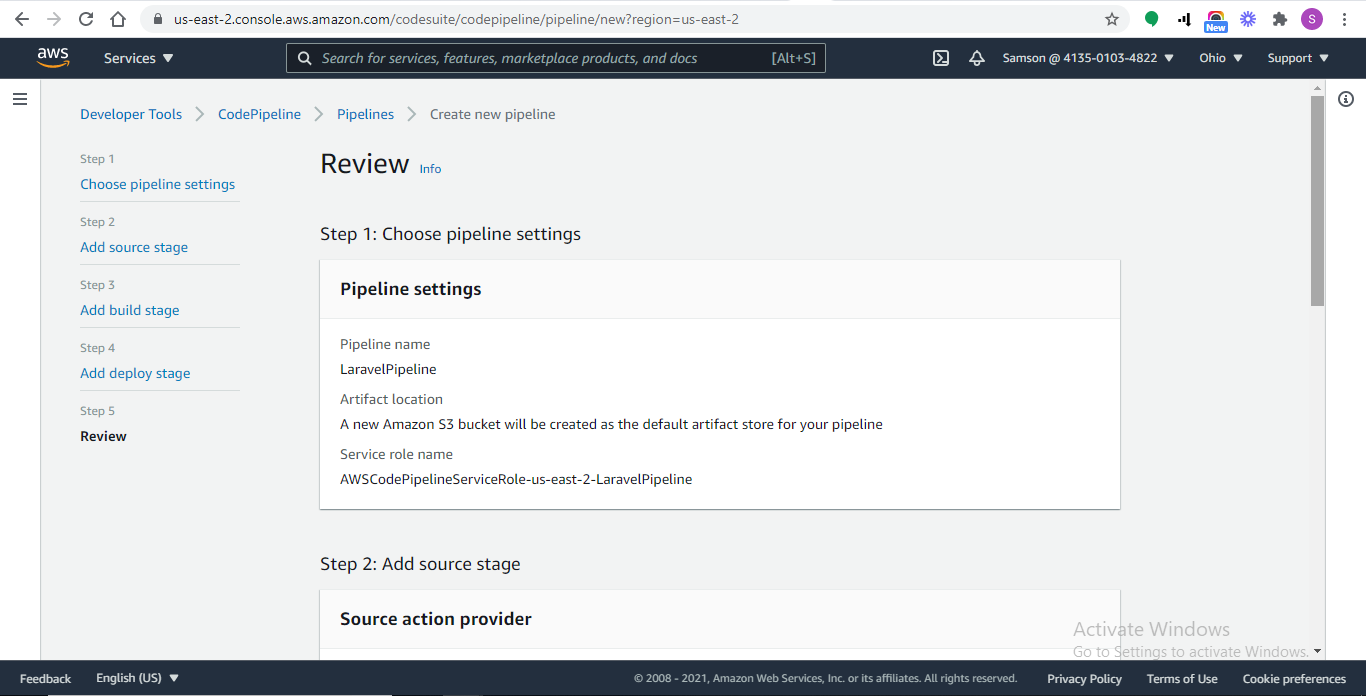Click the hamburger menu to collapse sidebar

point(20,99)
